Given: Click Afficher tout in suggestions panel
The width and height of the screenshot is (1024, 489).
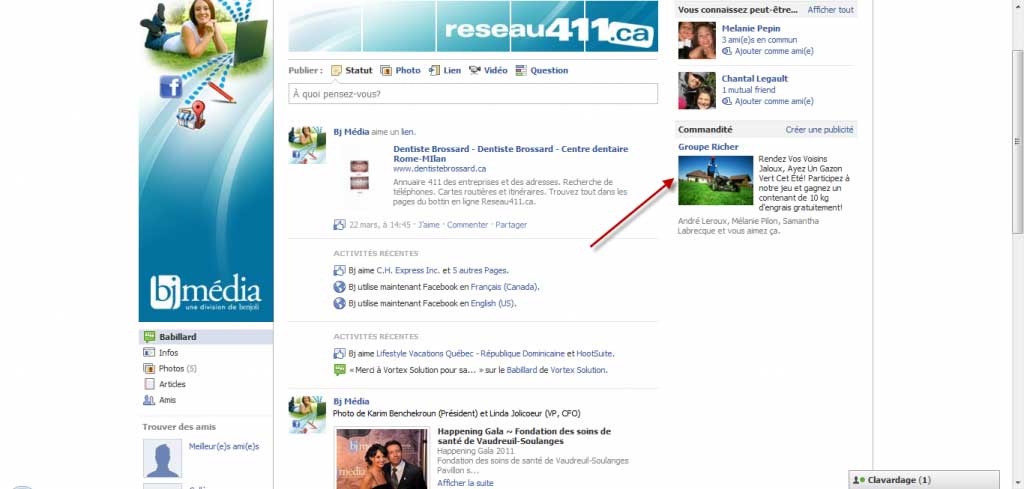Looking at the screenshot, I should click(x=830, y=10).
